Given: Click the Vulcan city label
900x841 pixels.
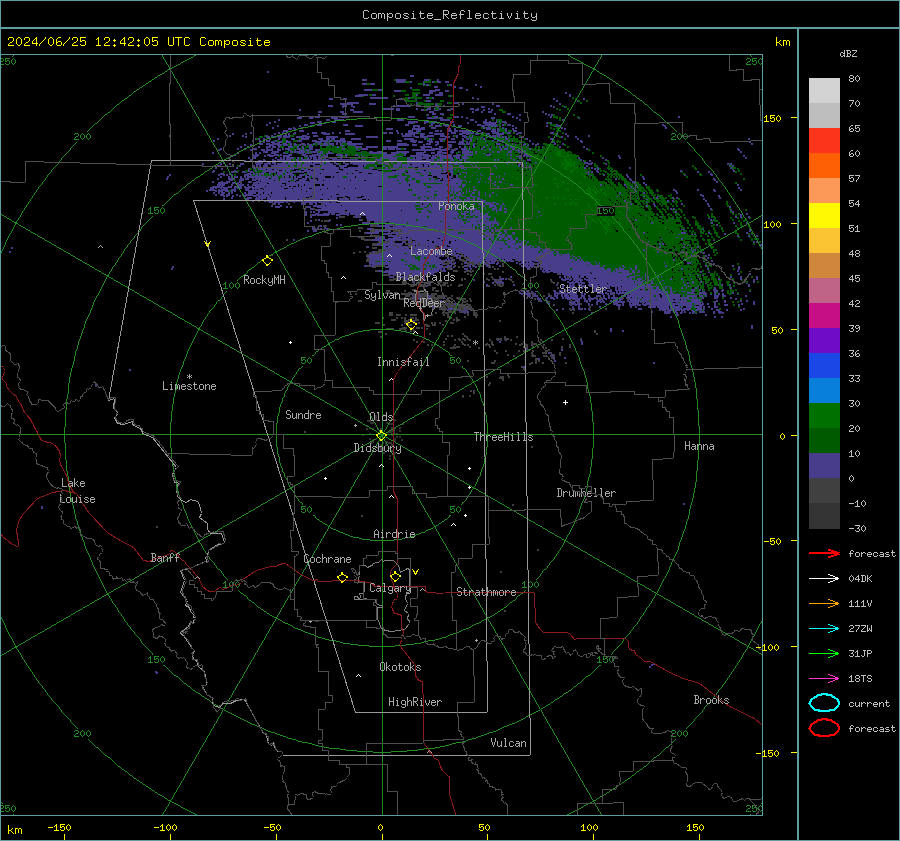Looking at the screenshot, I should (x=508, y=743).
